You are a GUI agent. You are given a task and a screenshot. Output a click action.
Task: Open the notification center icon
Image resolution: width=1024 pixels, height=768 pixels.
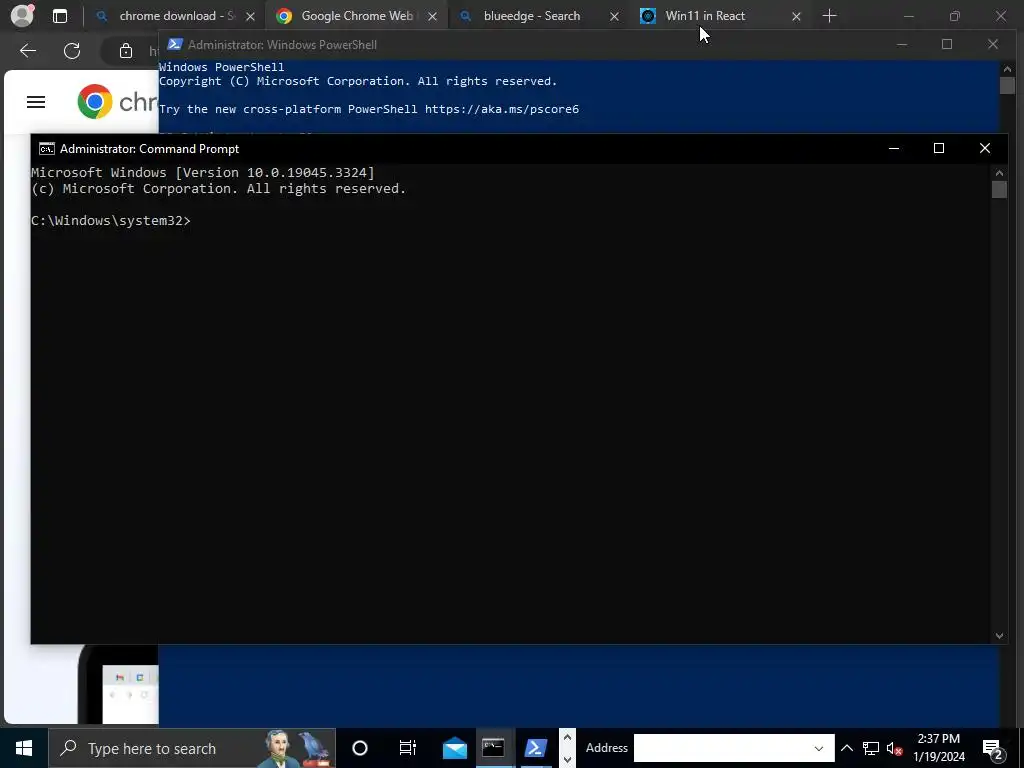[993, 748]
